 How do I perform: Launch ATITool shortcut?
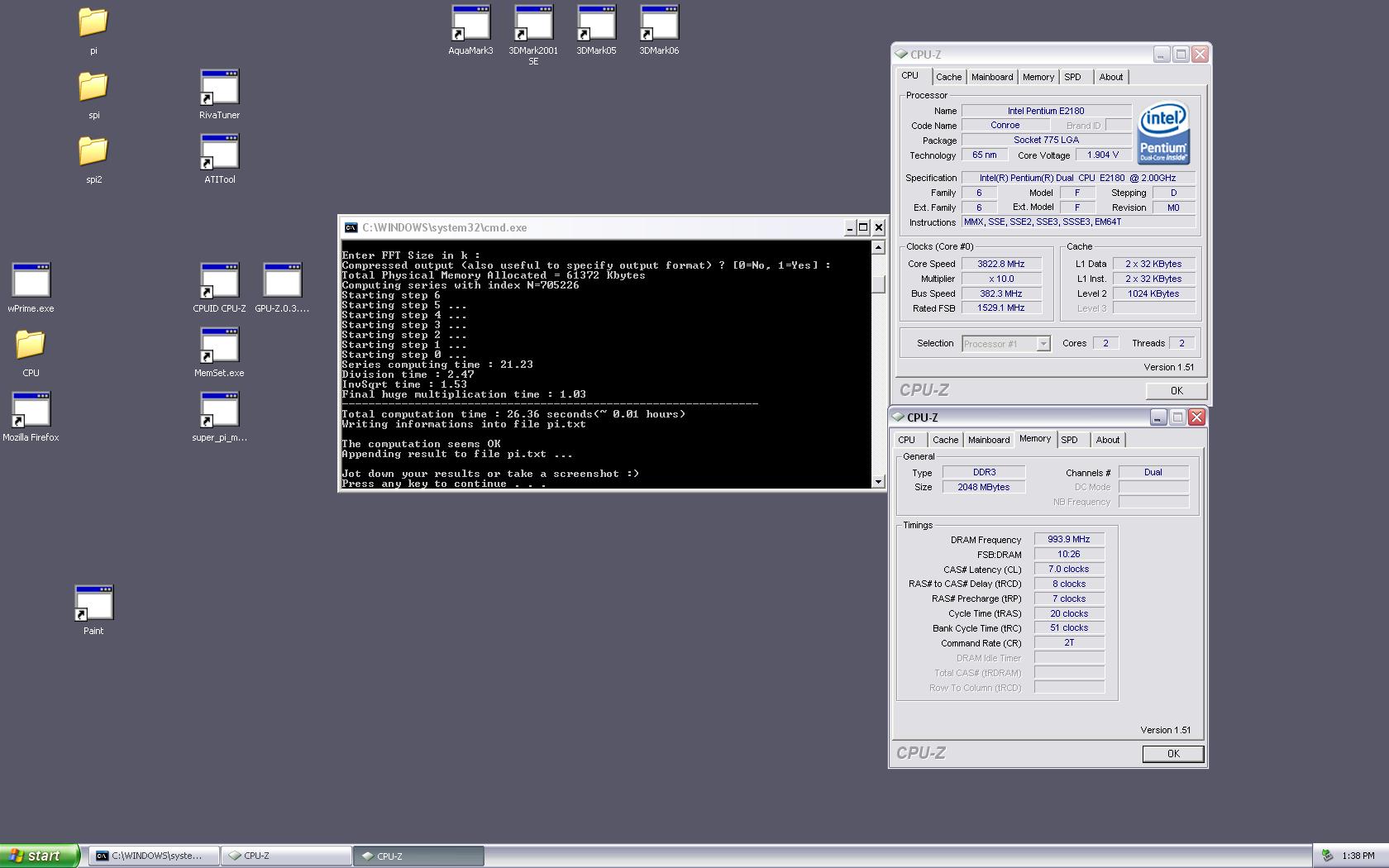point(219,152)
